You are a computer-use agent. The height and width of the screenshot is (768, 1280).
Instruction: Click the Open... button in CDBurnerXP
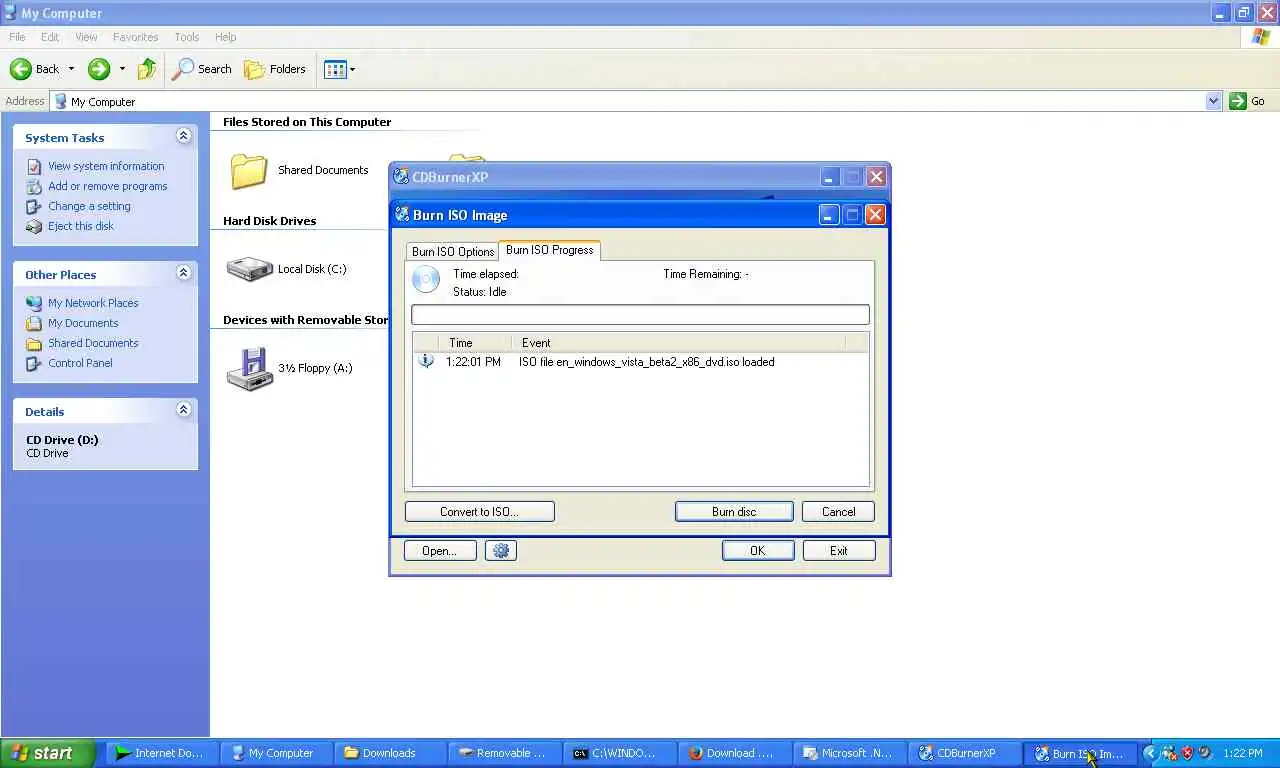click(439, 551)
